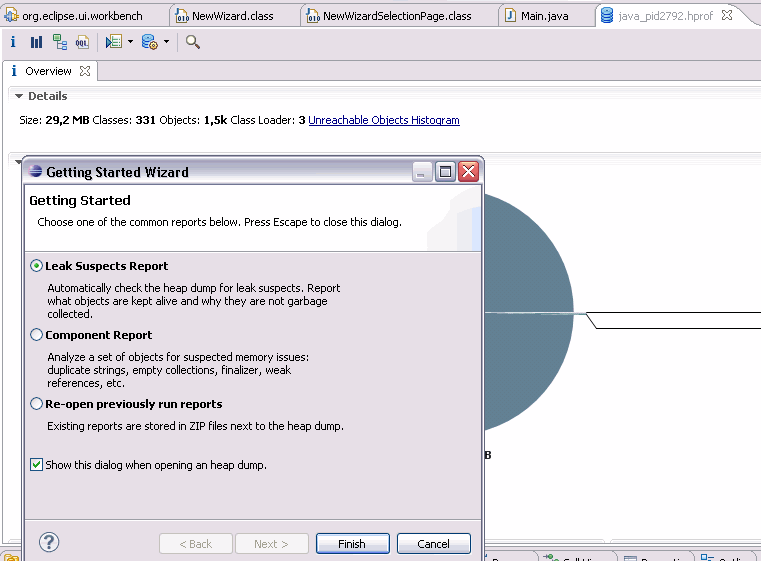Open the Run Expert System Test dropdown arrow
This screenshot has width=761, height=561.
tap(130, 42)
